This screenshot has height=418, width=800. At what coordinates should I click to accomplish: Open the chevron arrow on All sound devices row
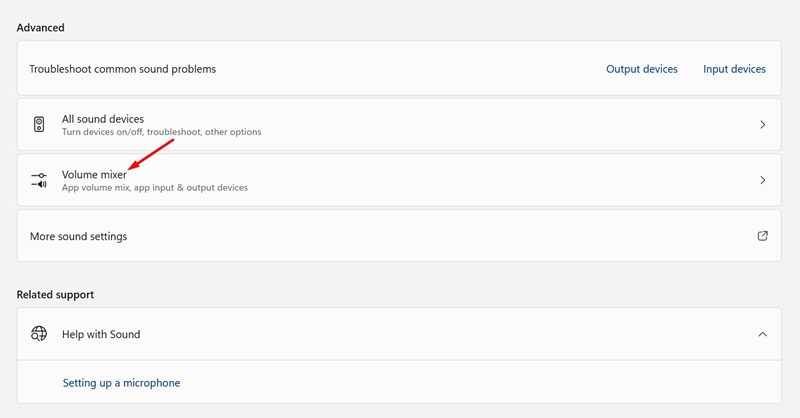(762, 125)
